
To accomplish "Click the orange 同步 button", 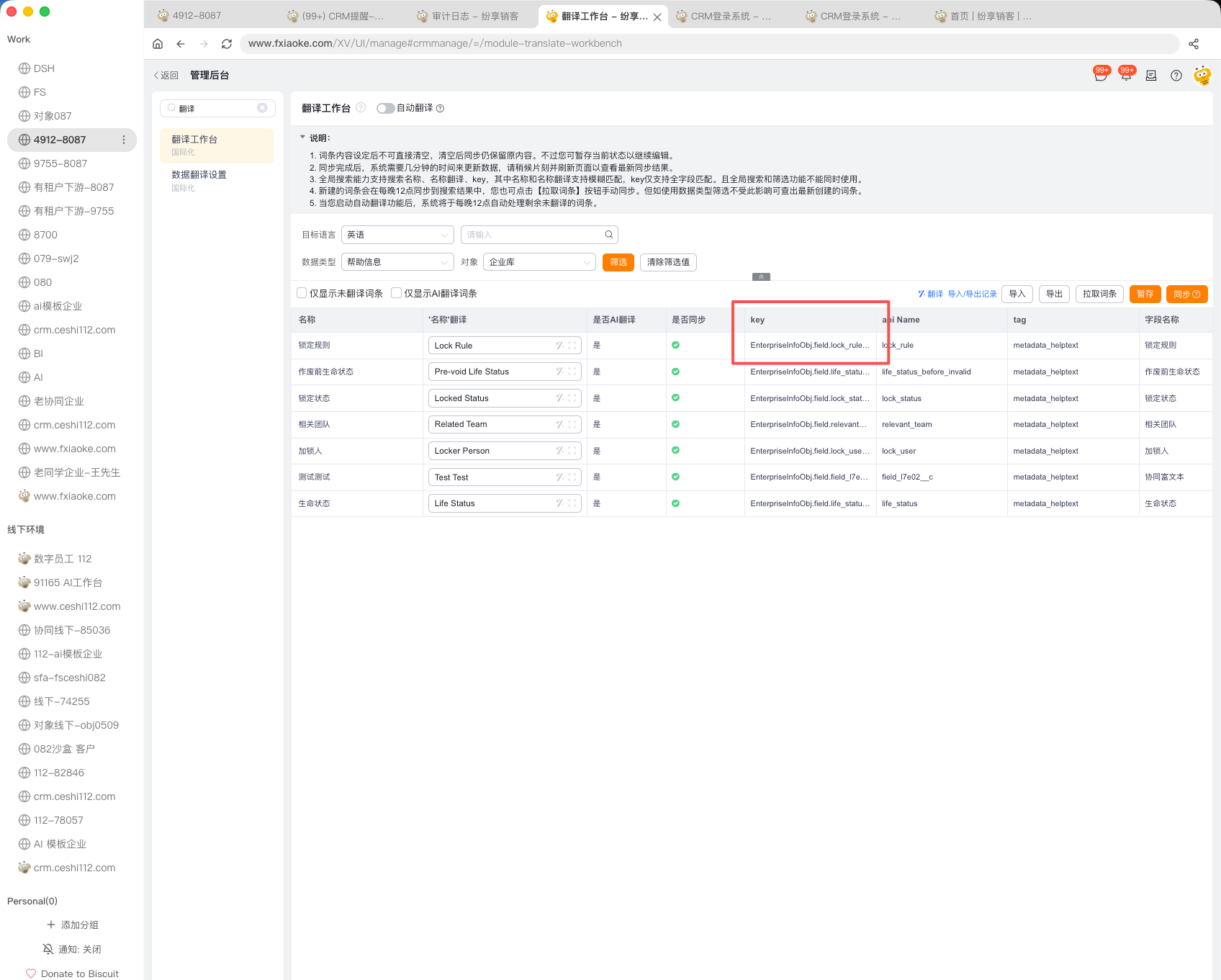I will coord(1186,294).
